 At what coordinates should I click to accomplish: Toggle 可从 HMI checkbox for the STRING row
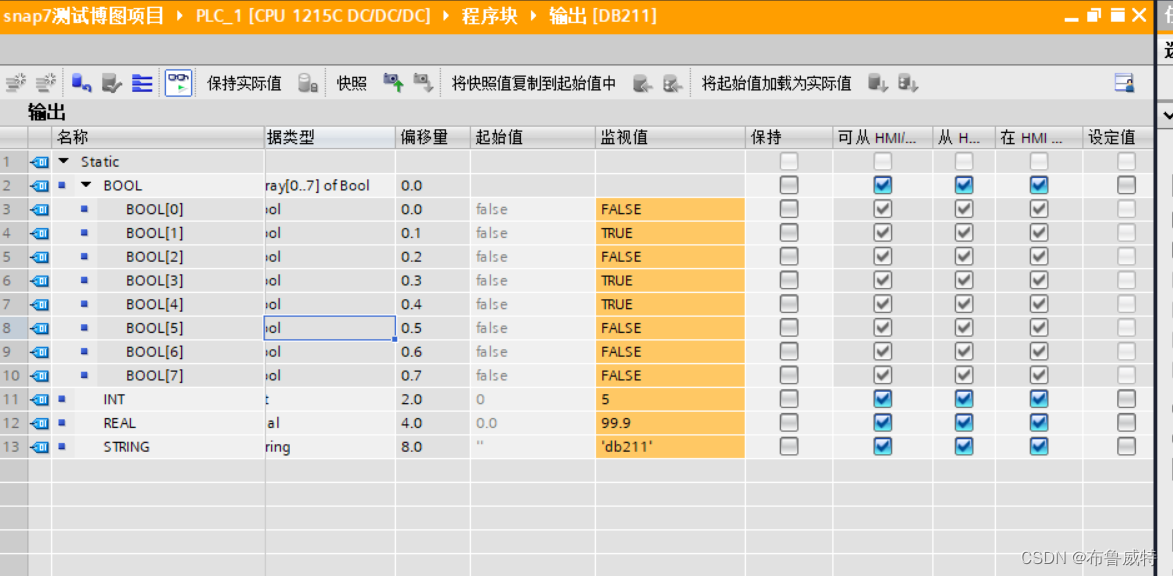[x=883, y=447]
